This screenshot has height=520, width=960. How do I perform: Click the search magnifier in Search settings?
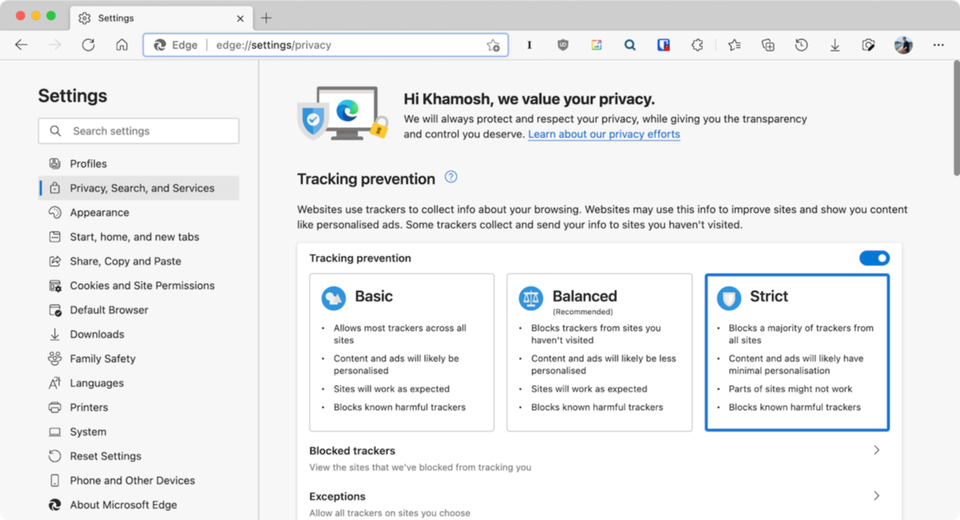[56, 131]
